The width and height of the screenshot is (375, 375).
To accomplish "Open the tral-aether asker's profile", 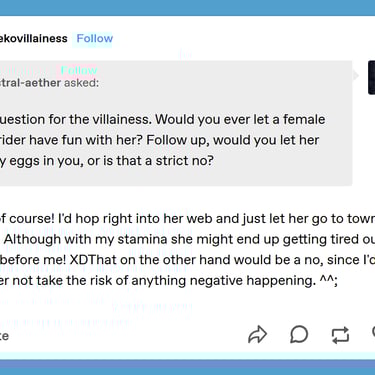I will [30, 82].
